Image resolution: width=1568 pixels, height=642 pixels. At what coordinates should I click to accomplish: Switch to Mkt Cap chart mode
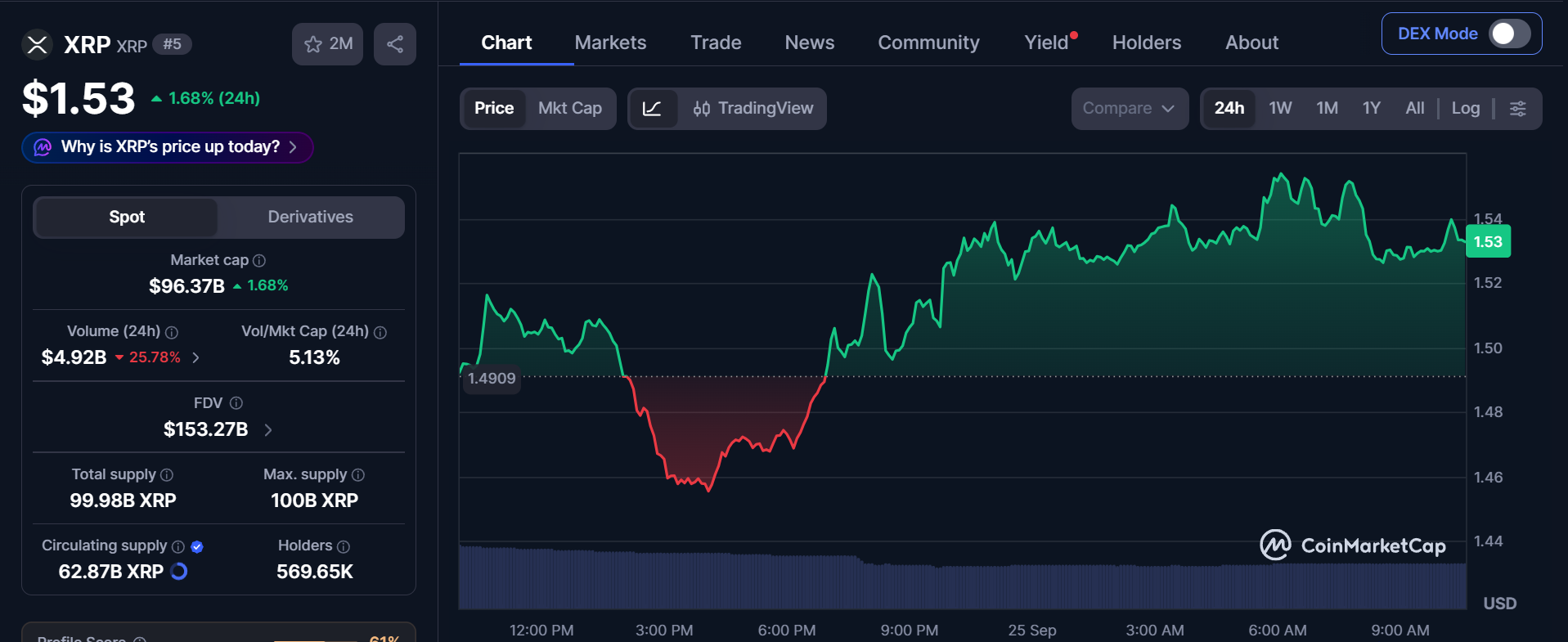(570, 109)
